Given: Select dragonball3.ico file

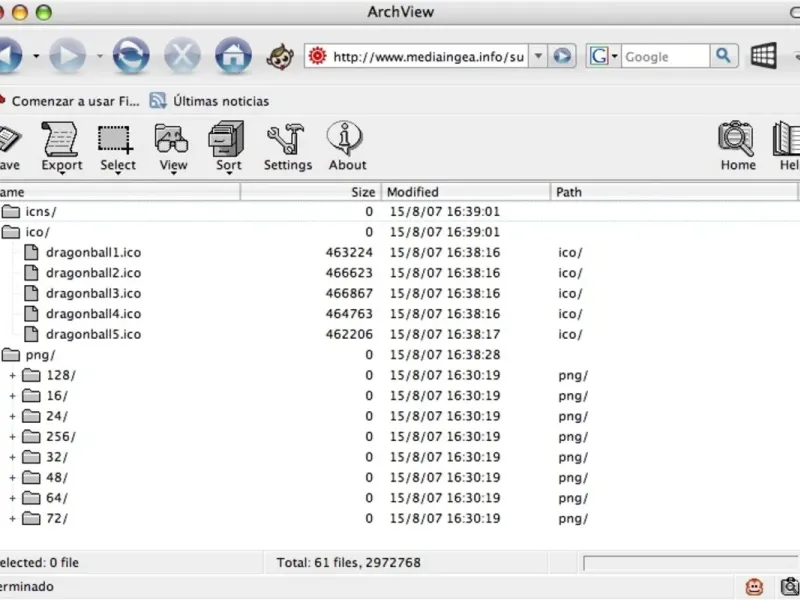Looking at the screenshot, I should 93,293.
